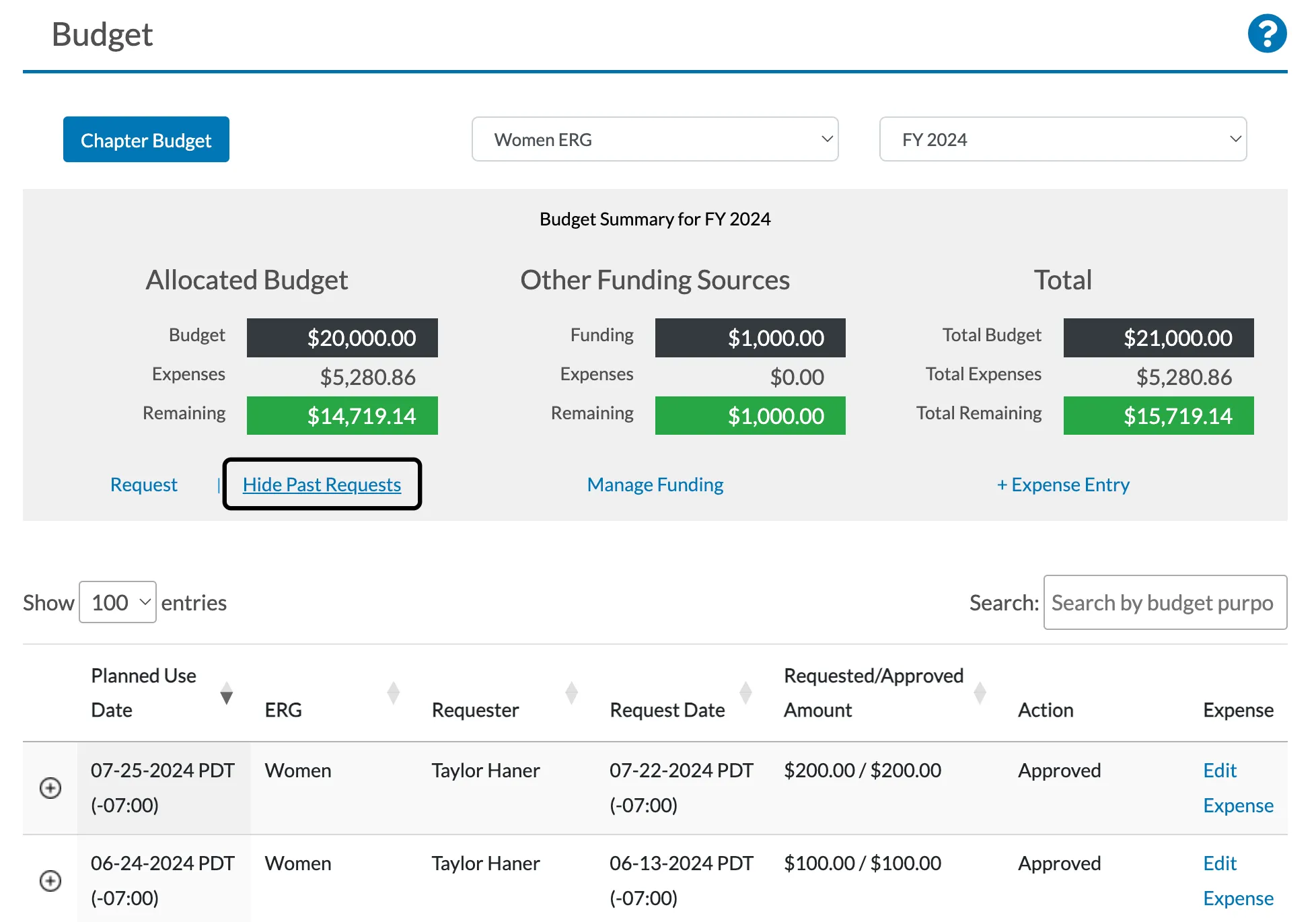Sort by Planned Use Date column arrow
1316x922 pixels.
tap(227, 693)
